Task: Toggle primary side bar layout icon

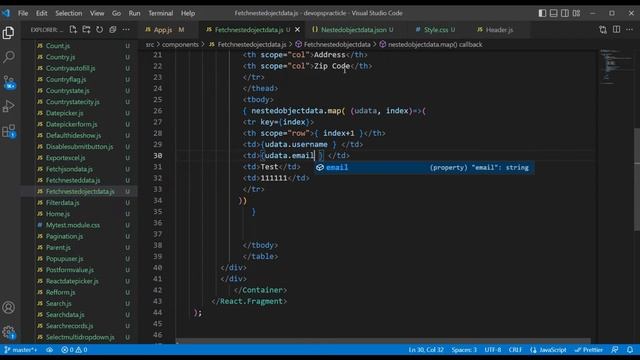Action: pyautogui.click(x=542, y=13)
